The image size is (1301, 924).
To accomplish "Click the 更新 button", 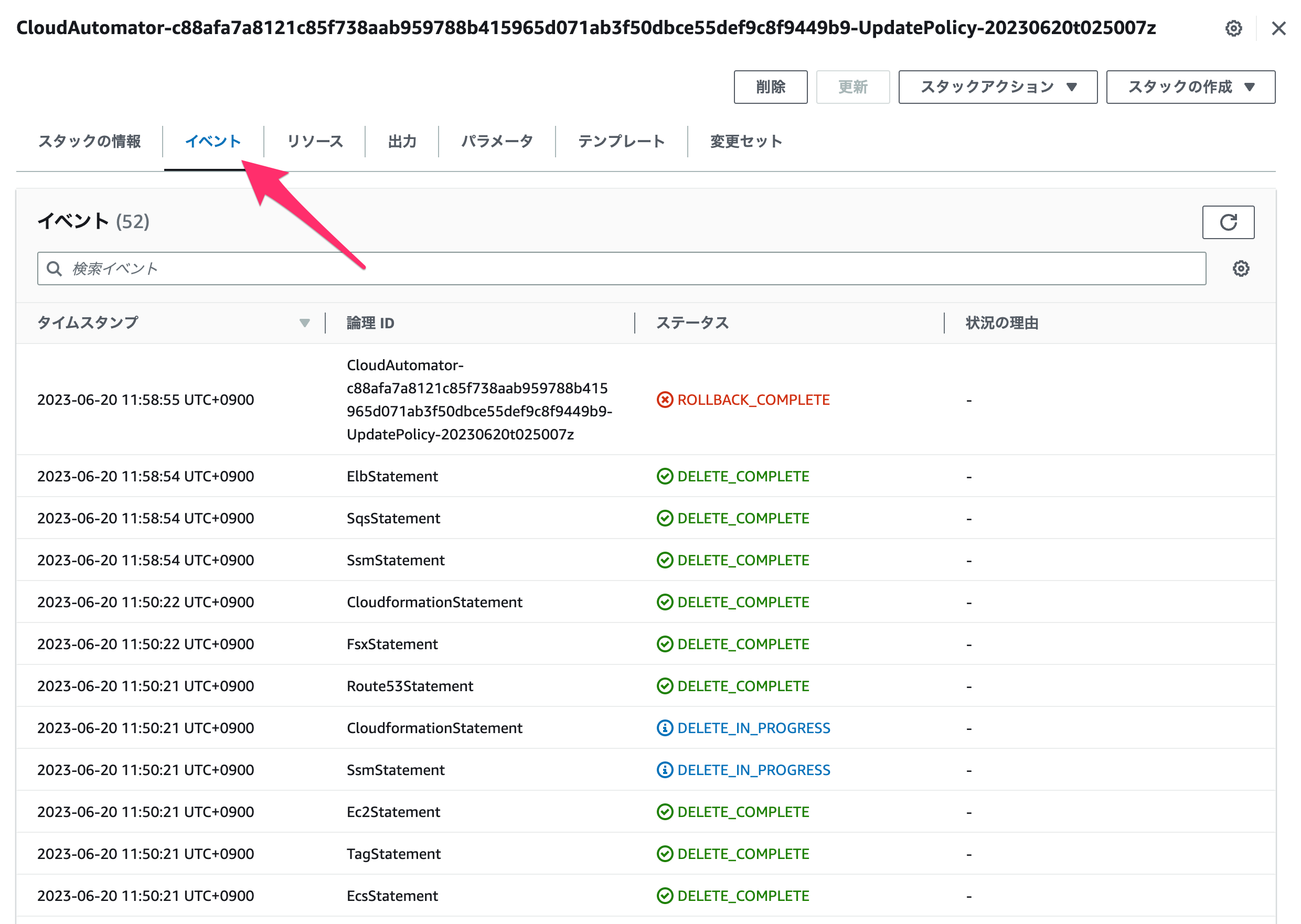I will tap(852, 87).
